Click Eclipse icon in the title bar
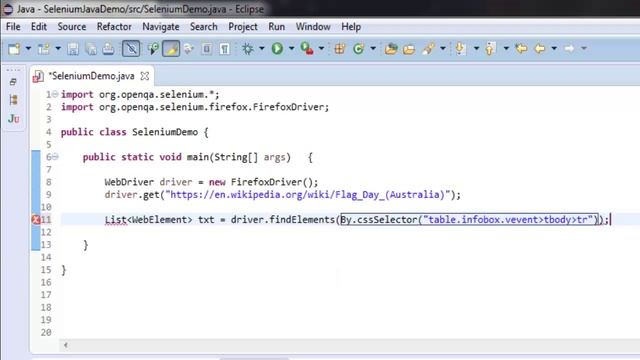 [8, 9]
